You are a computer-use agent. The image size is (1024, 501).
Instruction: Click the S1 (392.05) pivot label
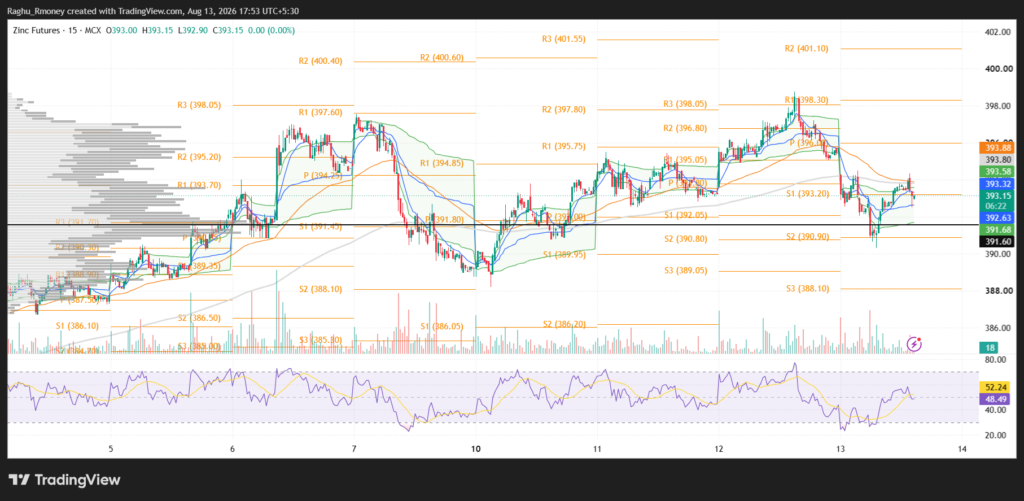685,215
